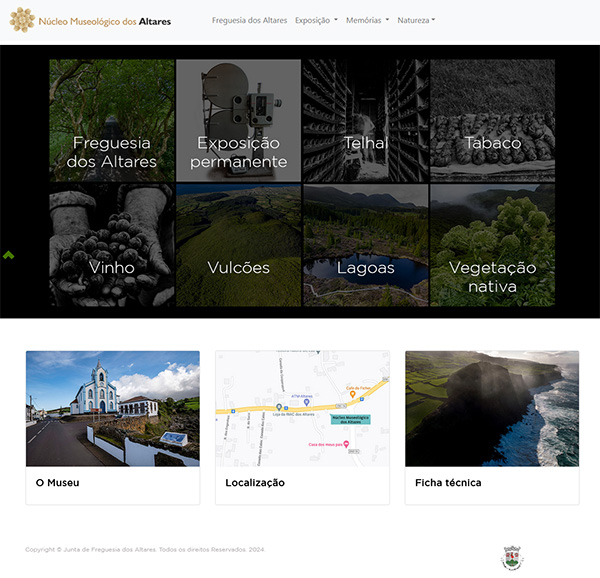600x578 pixels.
Task: Expand the Natureza dropdown menu
Action: coord(416,20)
